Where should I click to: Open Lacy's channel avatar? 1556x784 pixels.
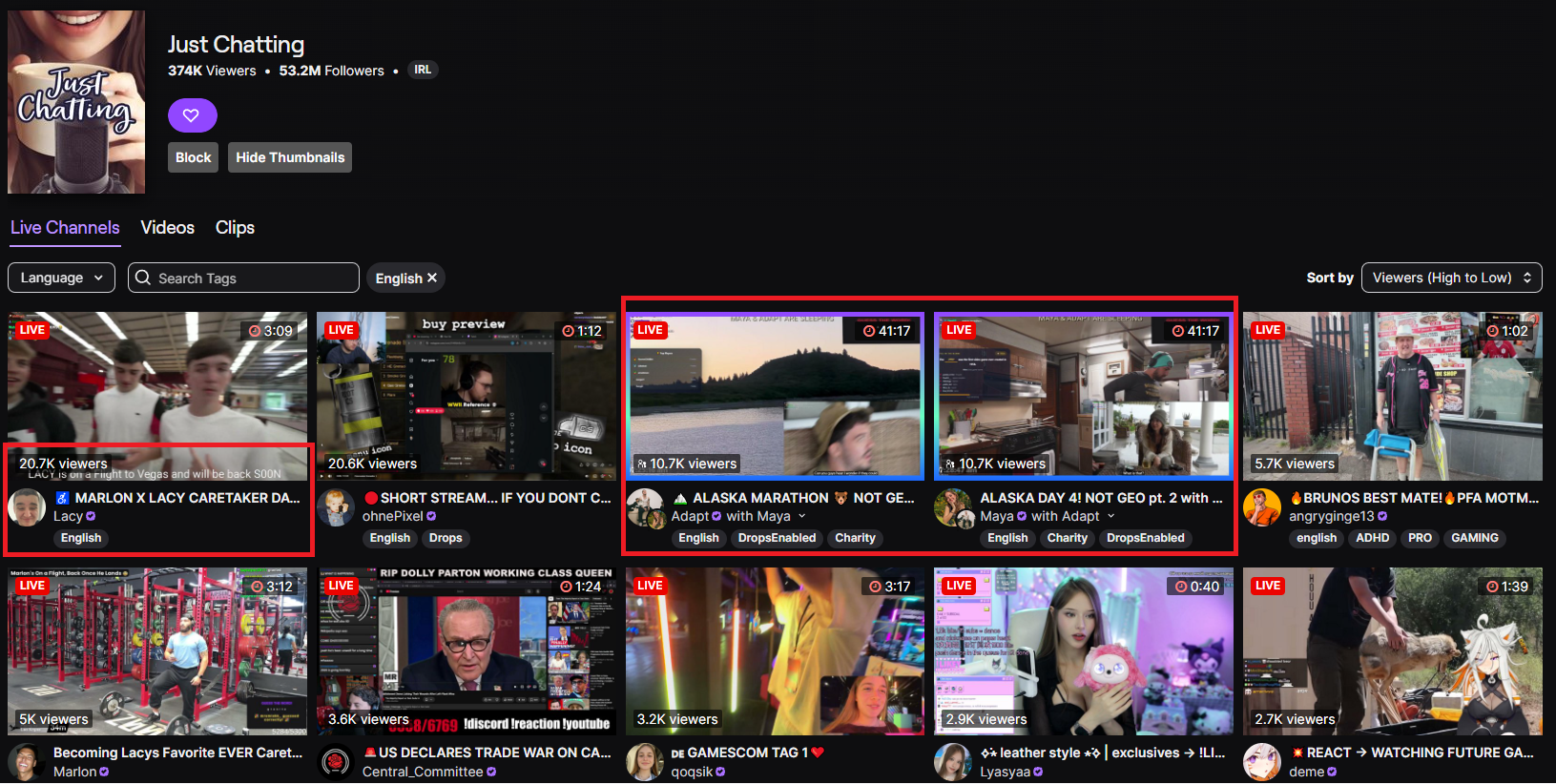[x=27, y=507]
